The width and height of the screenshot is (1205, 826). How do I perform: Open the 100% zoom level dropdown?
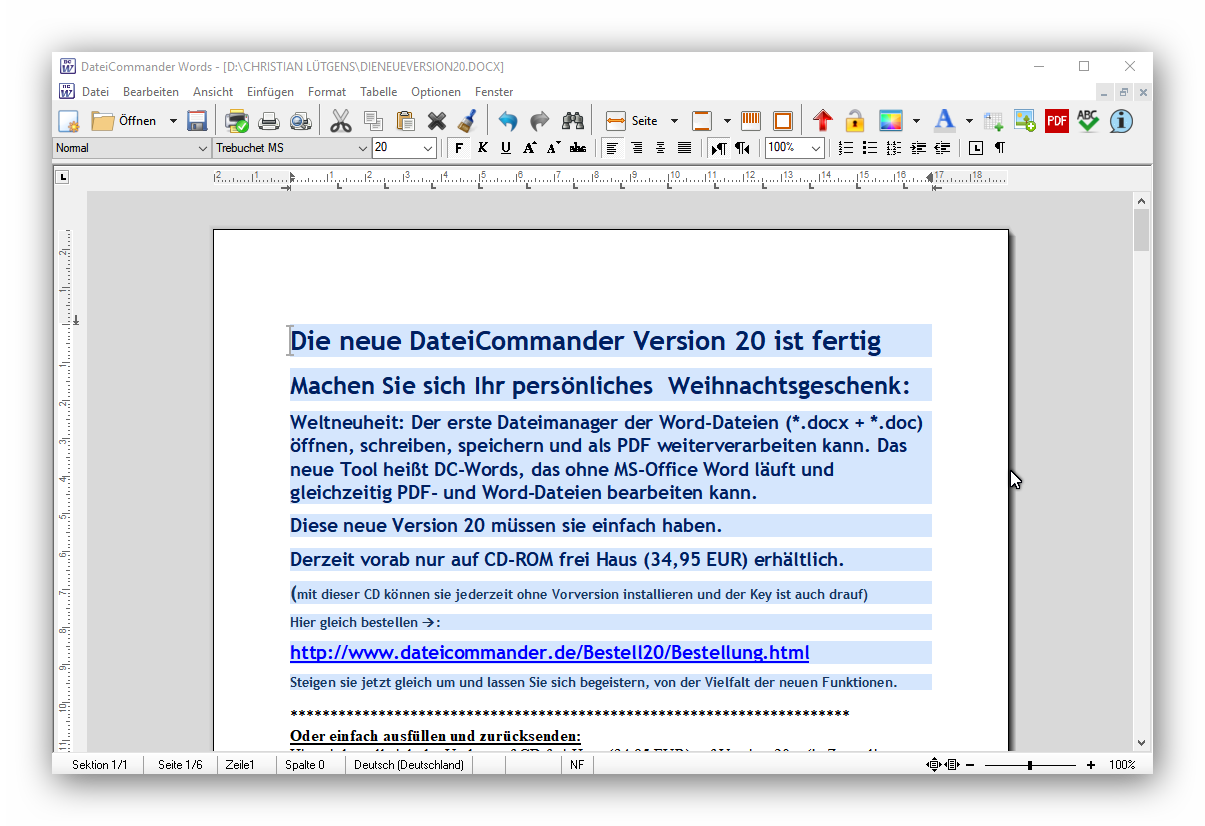816,148
